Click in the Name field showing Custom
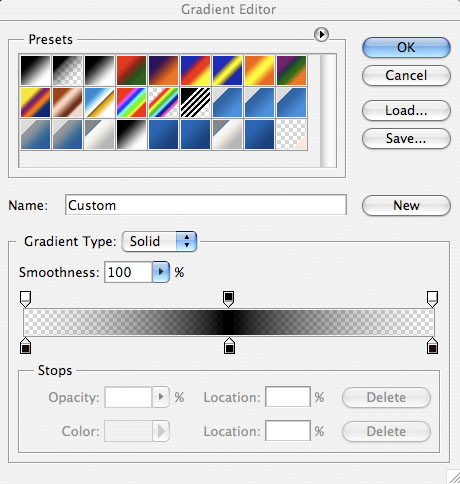 coord(206,205)
